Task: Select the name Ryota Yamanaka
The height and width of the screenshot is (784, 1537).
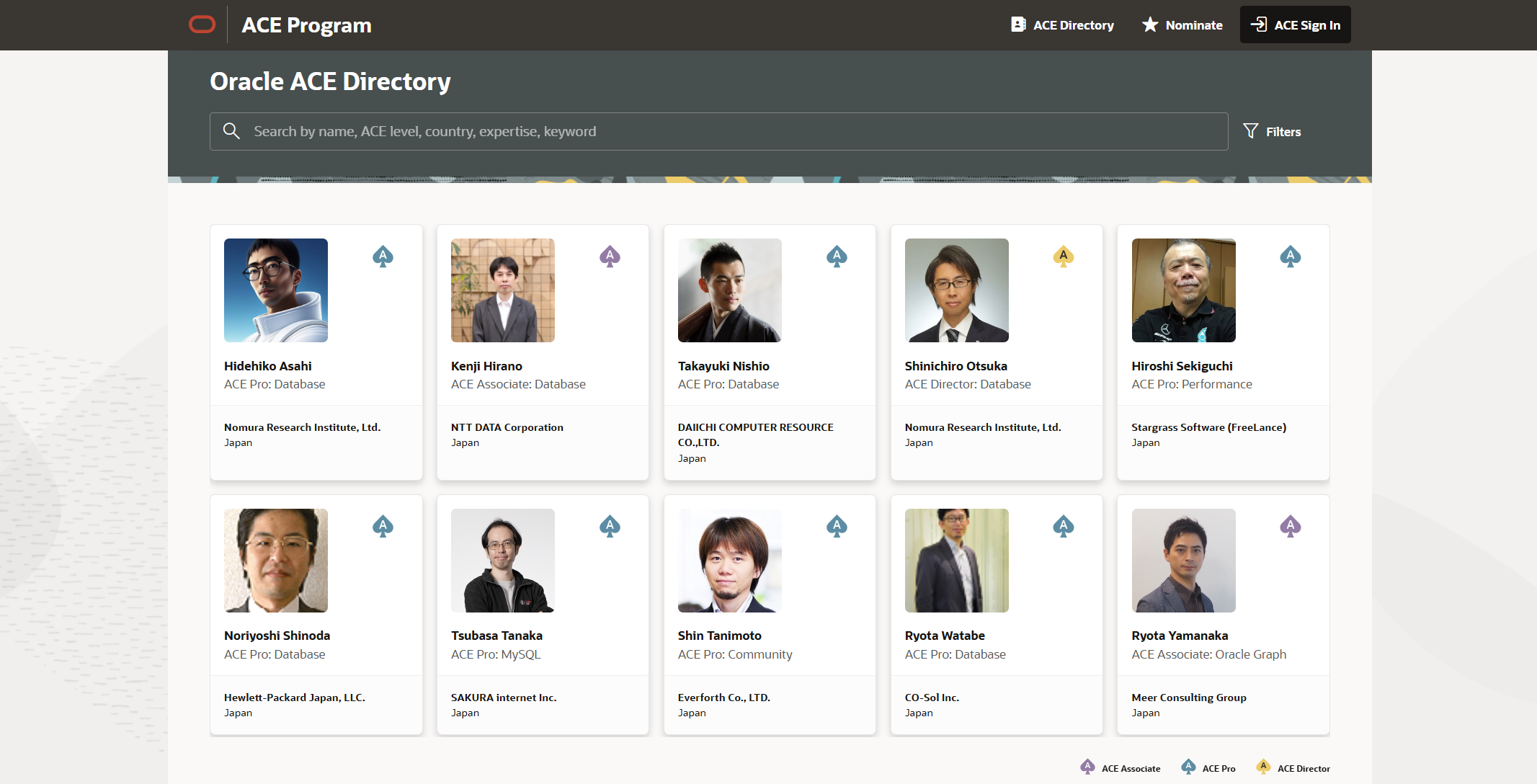Action: click(x=1180, y=636)
